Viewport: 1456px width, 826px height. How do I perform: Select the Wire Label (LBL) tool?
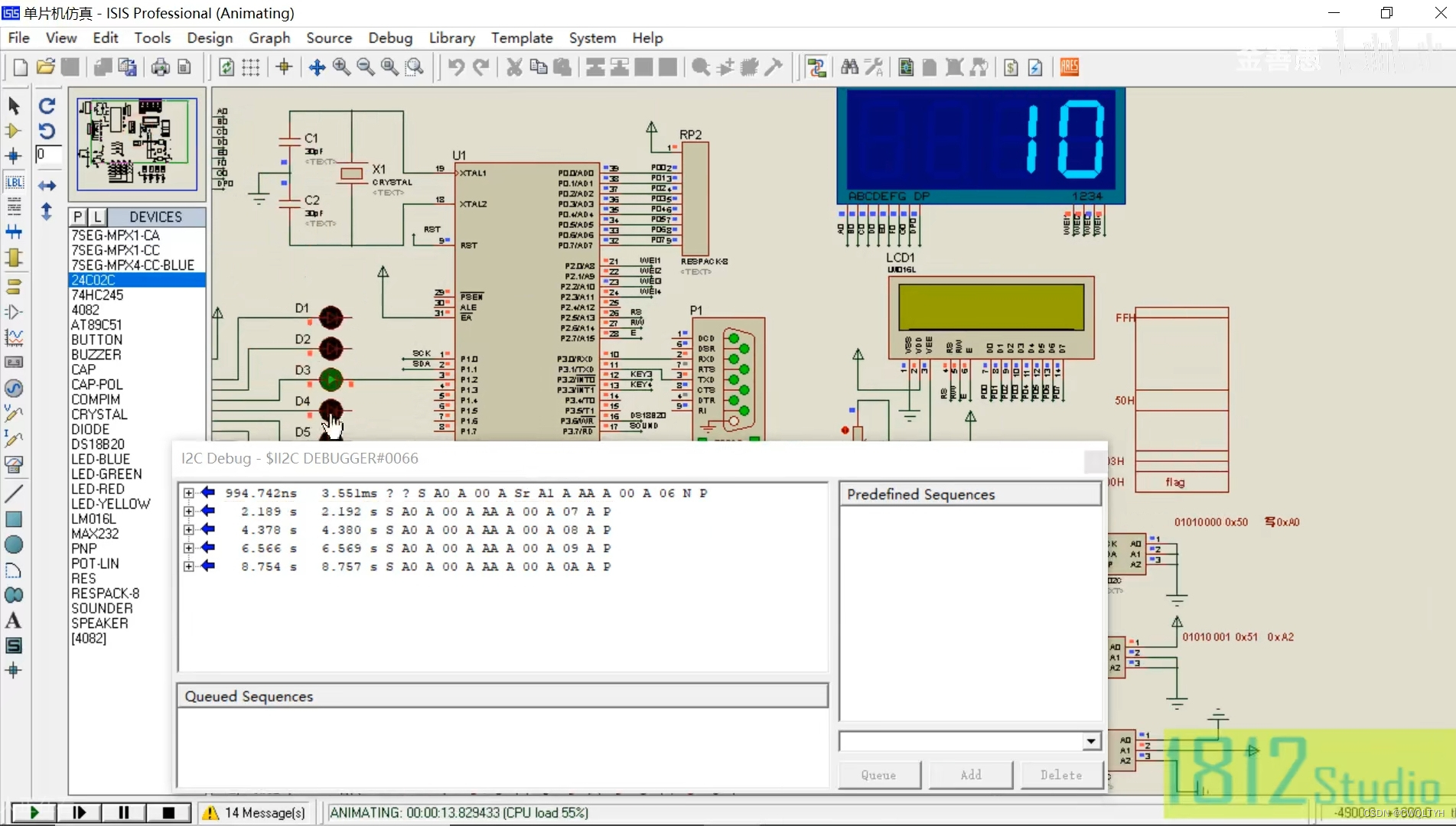[x=14, y=182]
